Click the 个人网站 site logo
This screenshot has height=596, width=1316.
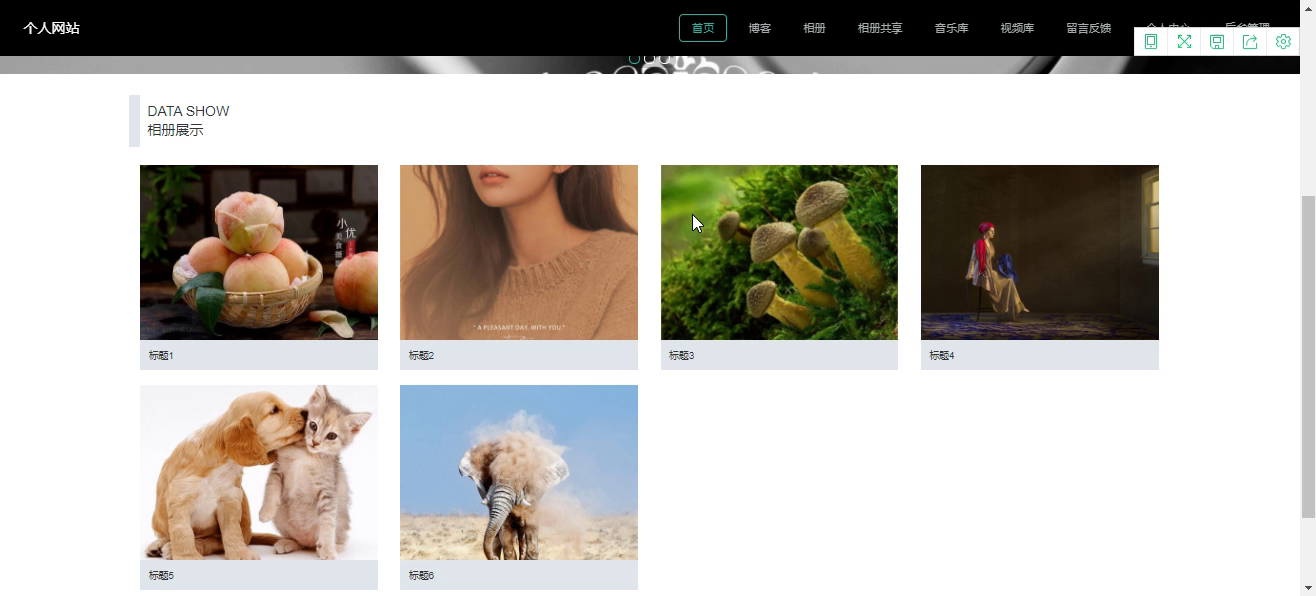(52, 28)
